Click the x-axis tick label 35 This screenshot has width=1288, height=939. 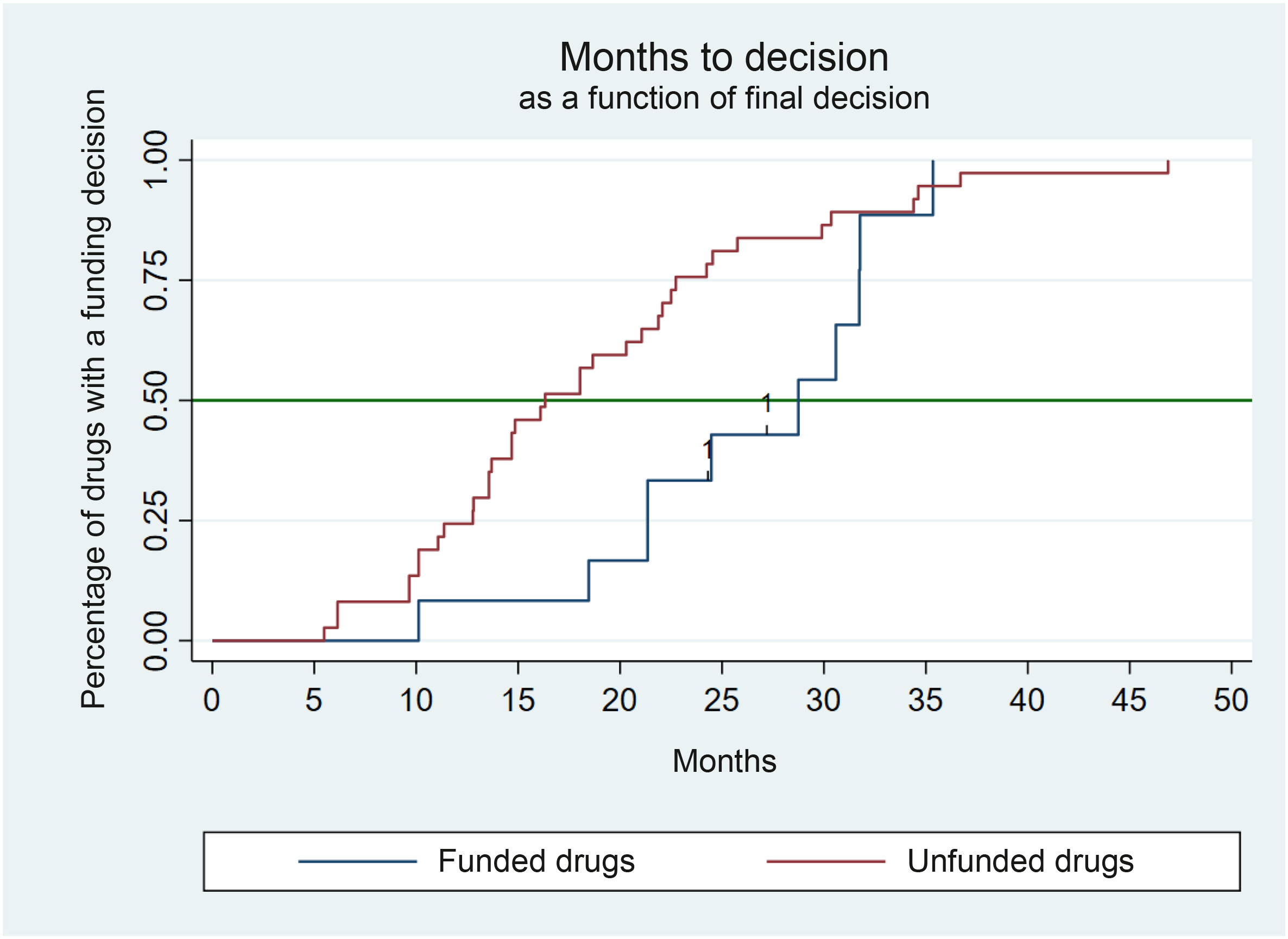tap(925, 700)
